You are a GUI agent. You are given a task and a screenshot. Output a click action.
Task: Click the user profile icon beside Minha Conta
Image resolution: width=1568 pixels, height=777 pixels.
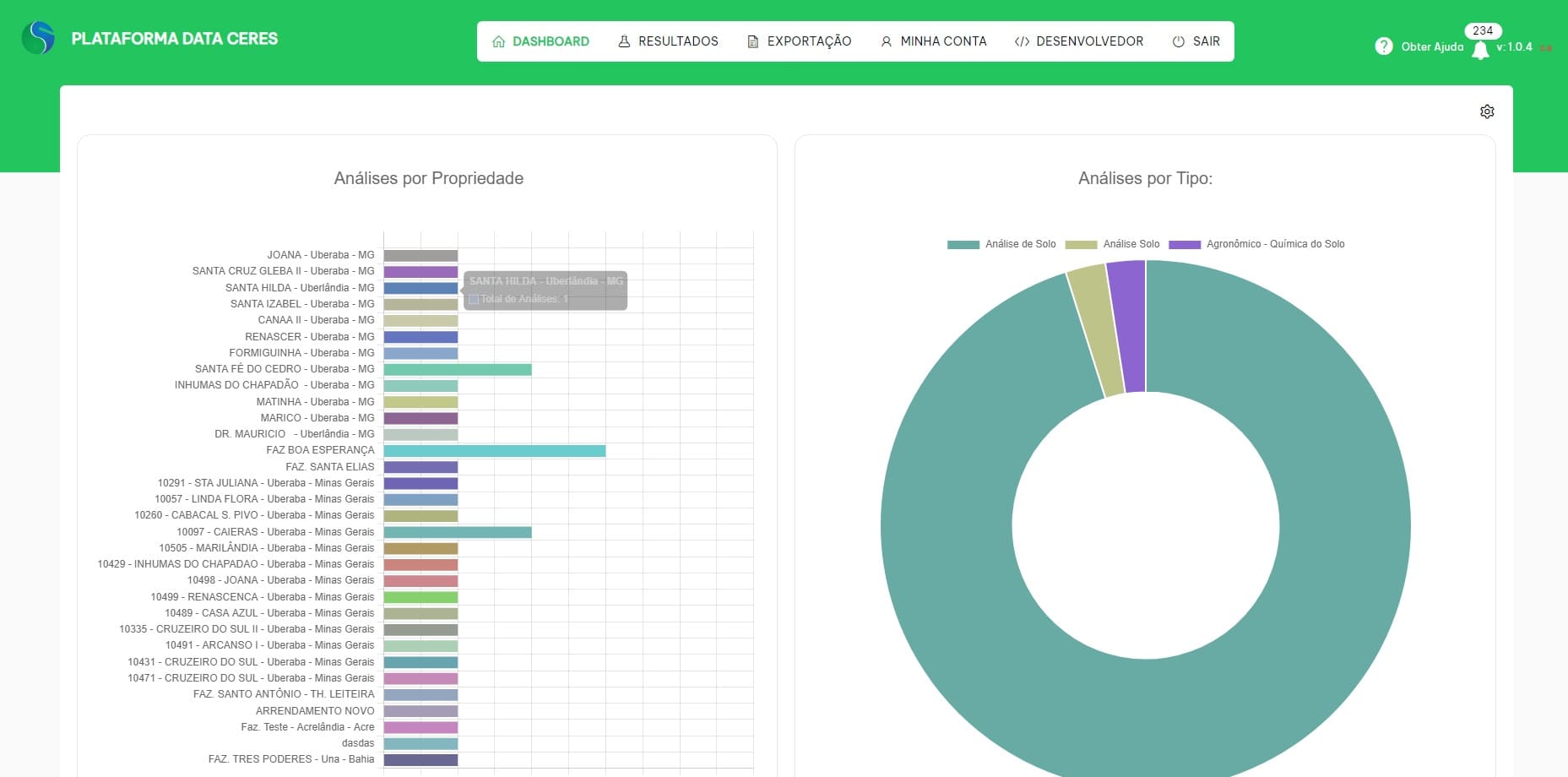[886, 41]
